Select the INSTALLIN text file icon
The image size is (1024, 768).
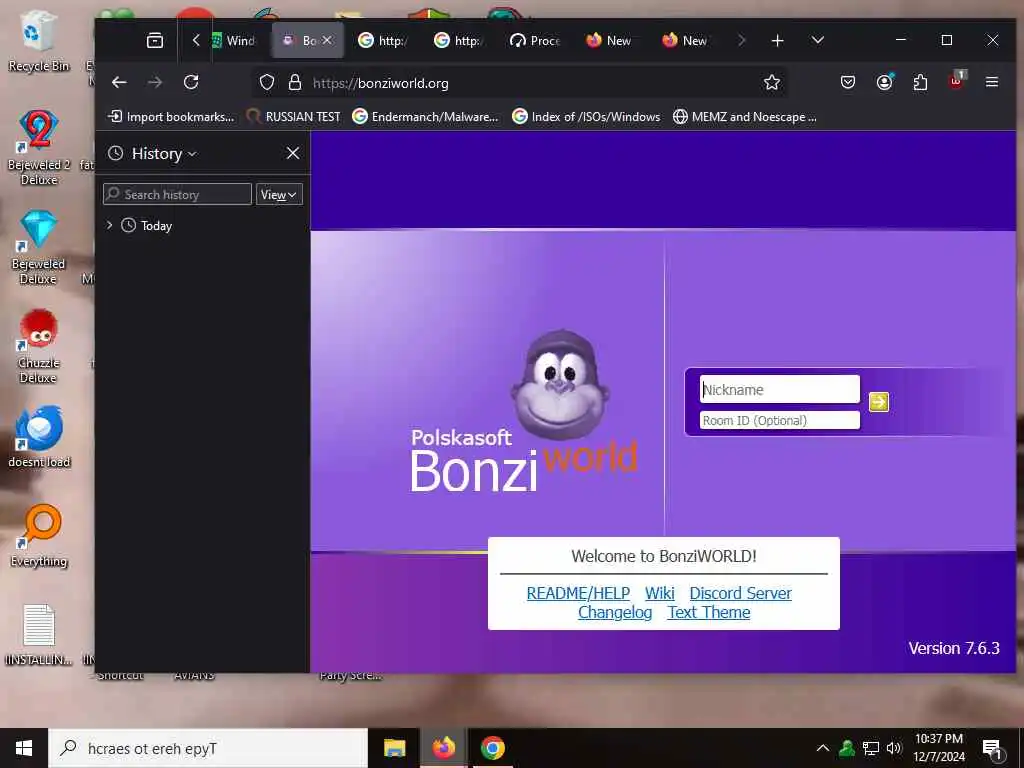(39, 635)
